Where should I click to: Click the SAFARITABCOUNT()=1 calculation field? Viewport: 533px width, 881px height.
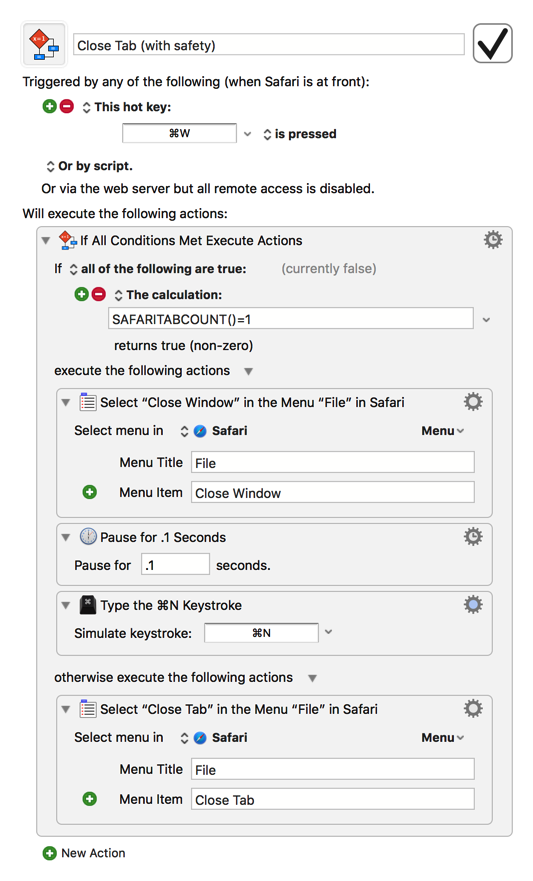[290, 319]
